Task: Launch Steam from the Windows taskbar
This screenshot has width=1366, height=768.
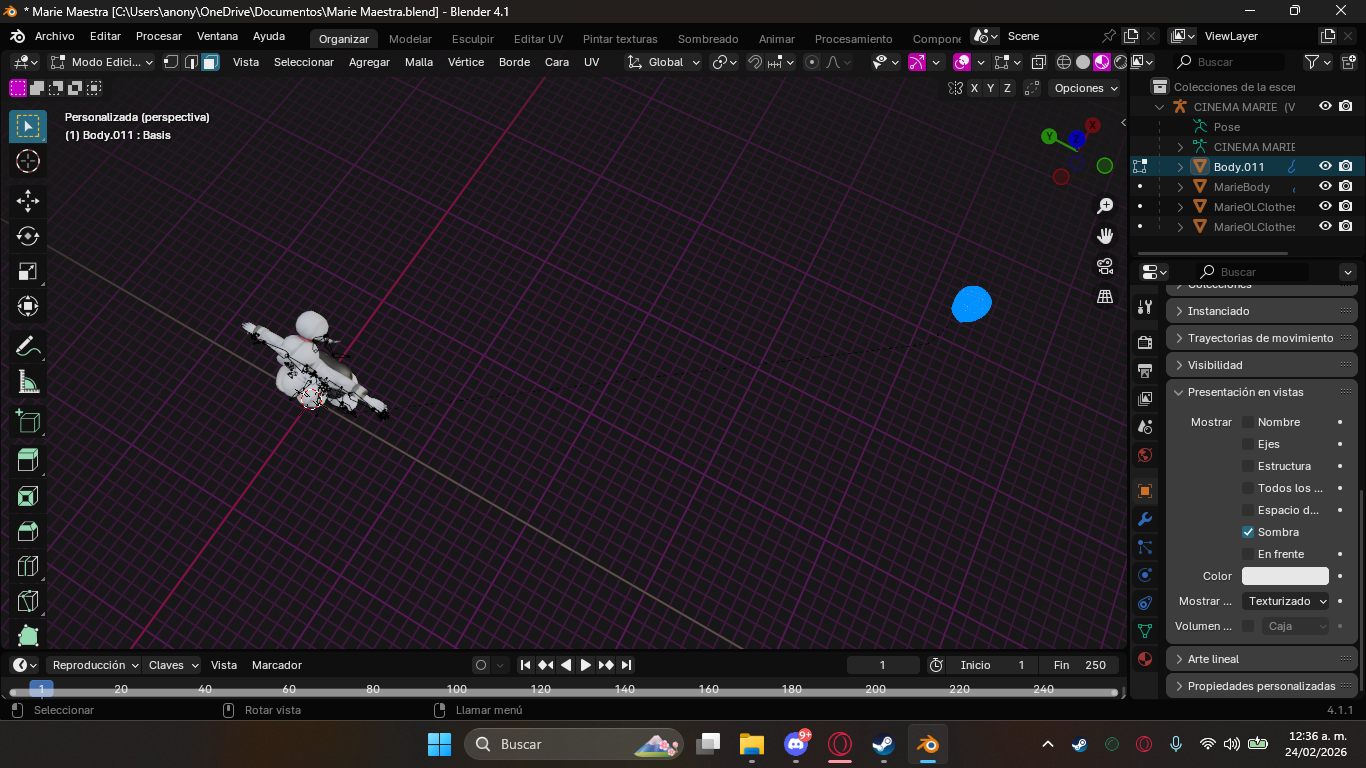Action: point(883,744)
